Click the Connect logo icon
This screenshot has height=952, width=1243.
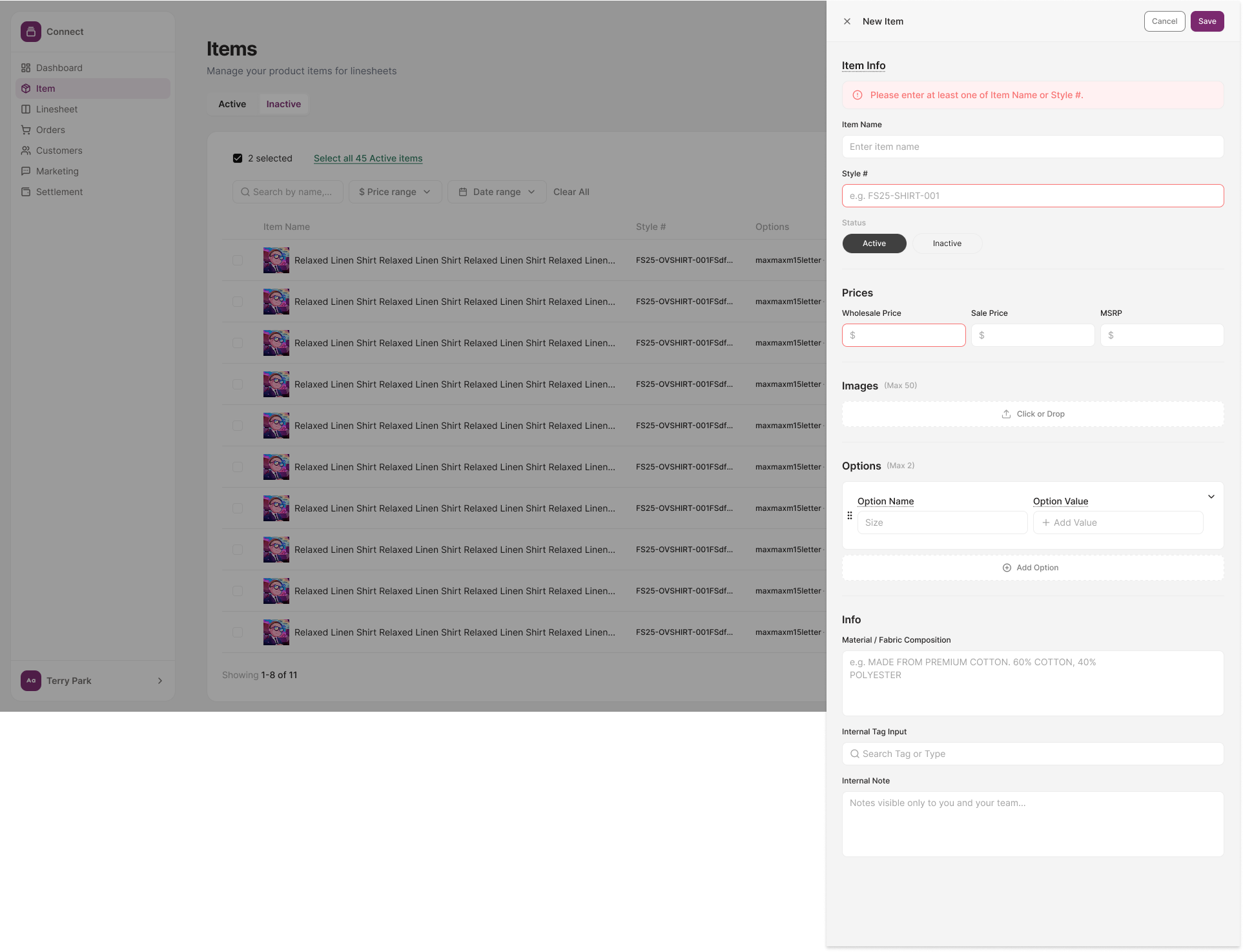pyautogui.click(x=30, y=32)
